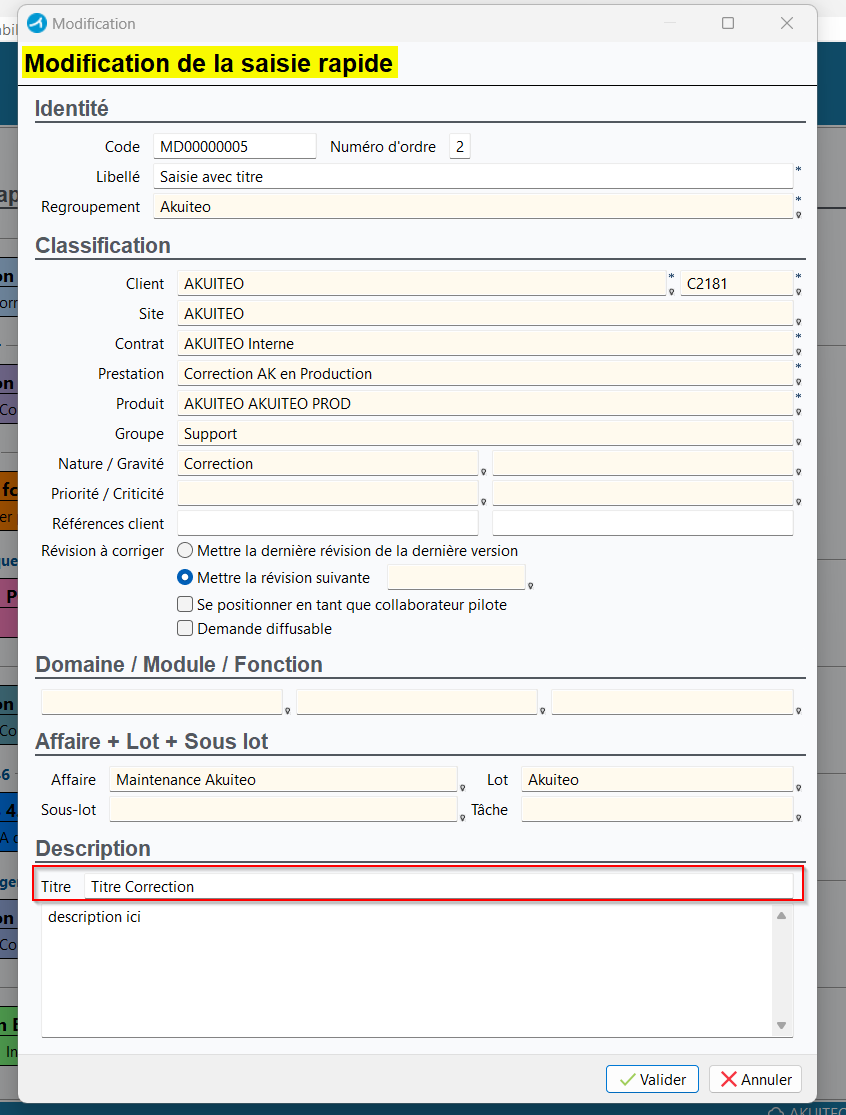Screen dimensions: 846x1115
Task: Click the Numéro d'ordre field
Action: [x=459, y=146]
